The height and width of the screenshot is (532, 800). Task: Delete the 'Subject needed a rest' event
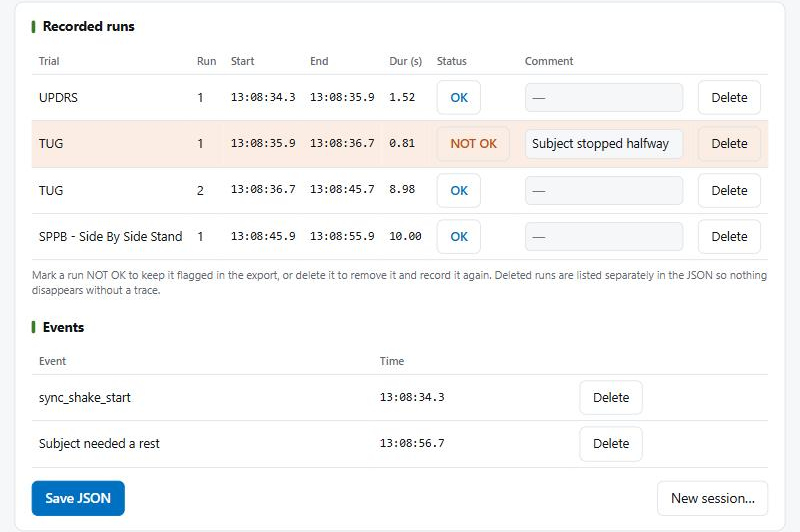(611, 444)
